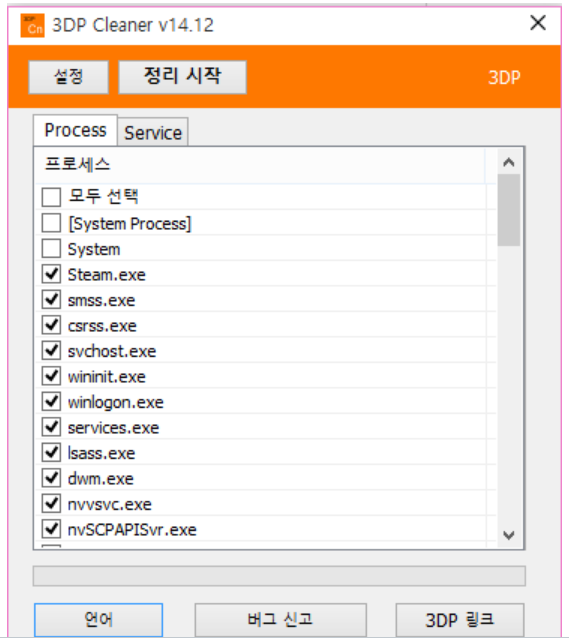Uncheck the dwm.exe checkbox
This screenshot has height=639, width=569.
click(51, 478)
